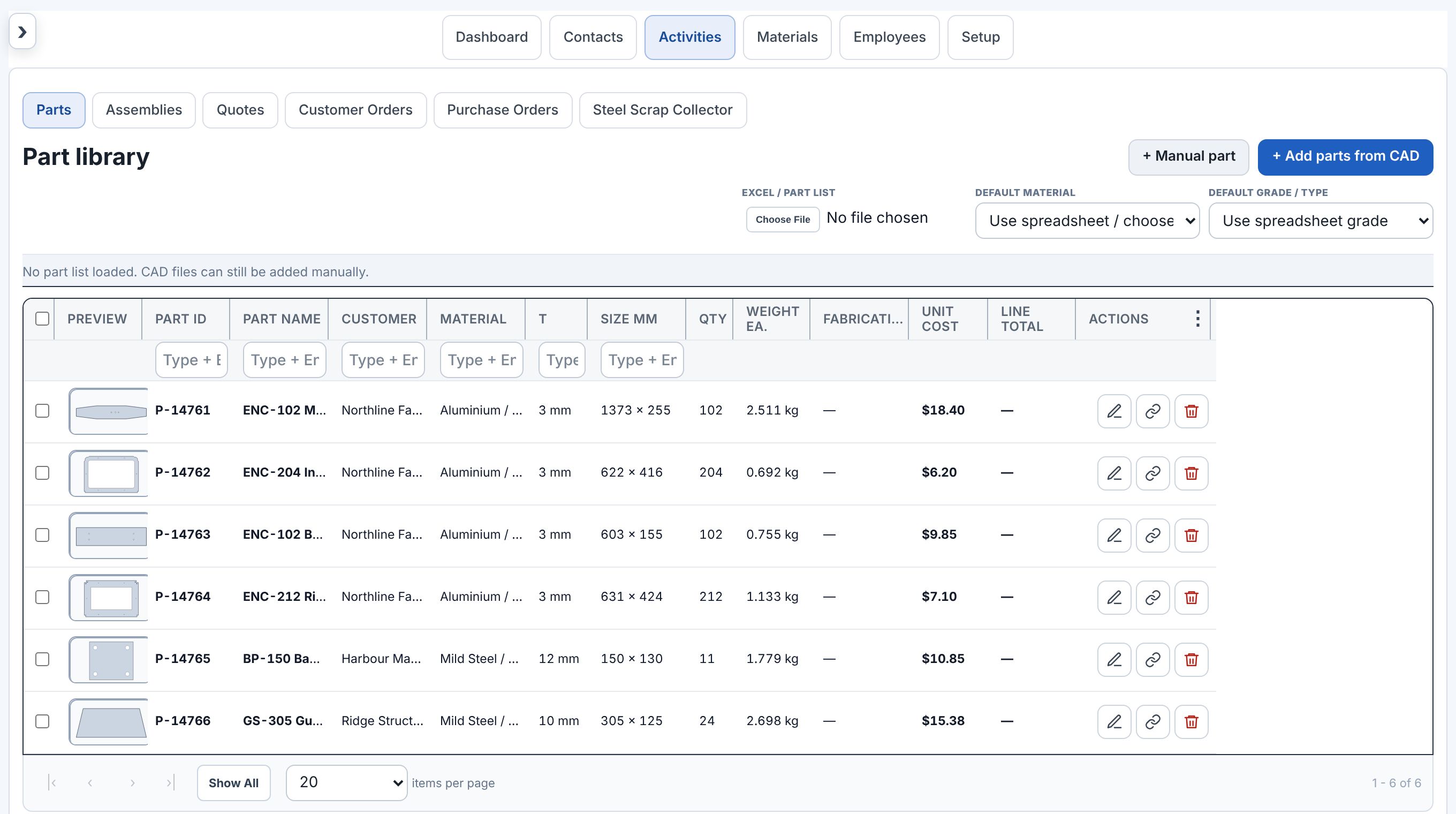Screen dimensions: 1456x814
Task: Click Add parts from CAD button
Action: pyautogui.click(x=1345, y=157)
